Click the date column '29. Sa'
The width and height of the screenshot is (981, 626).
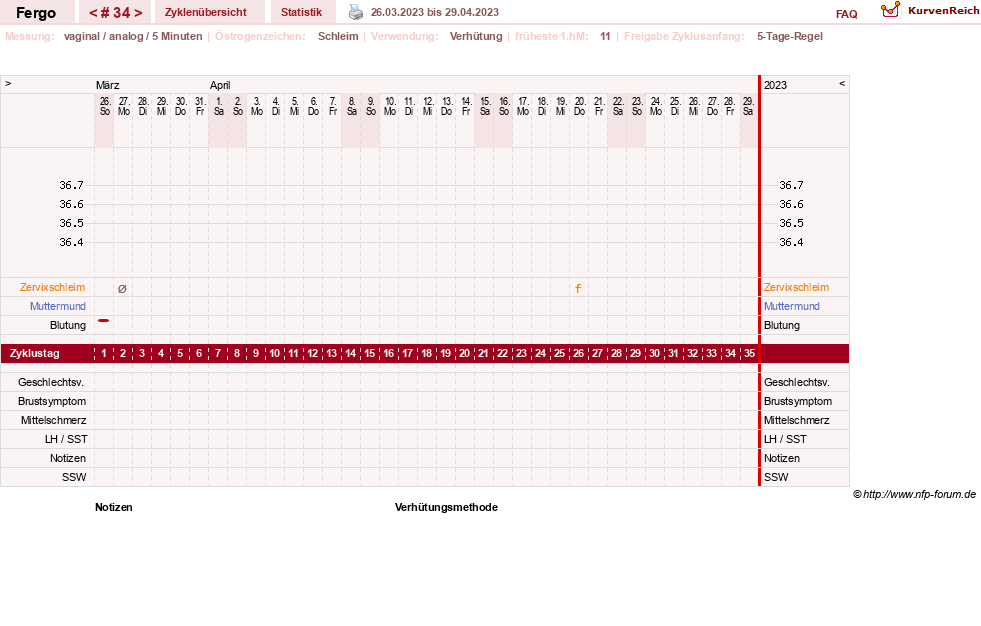(748, 106)
